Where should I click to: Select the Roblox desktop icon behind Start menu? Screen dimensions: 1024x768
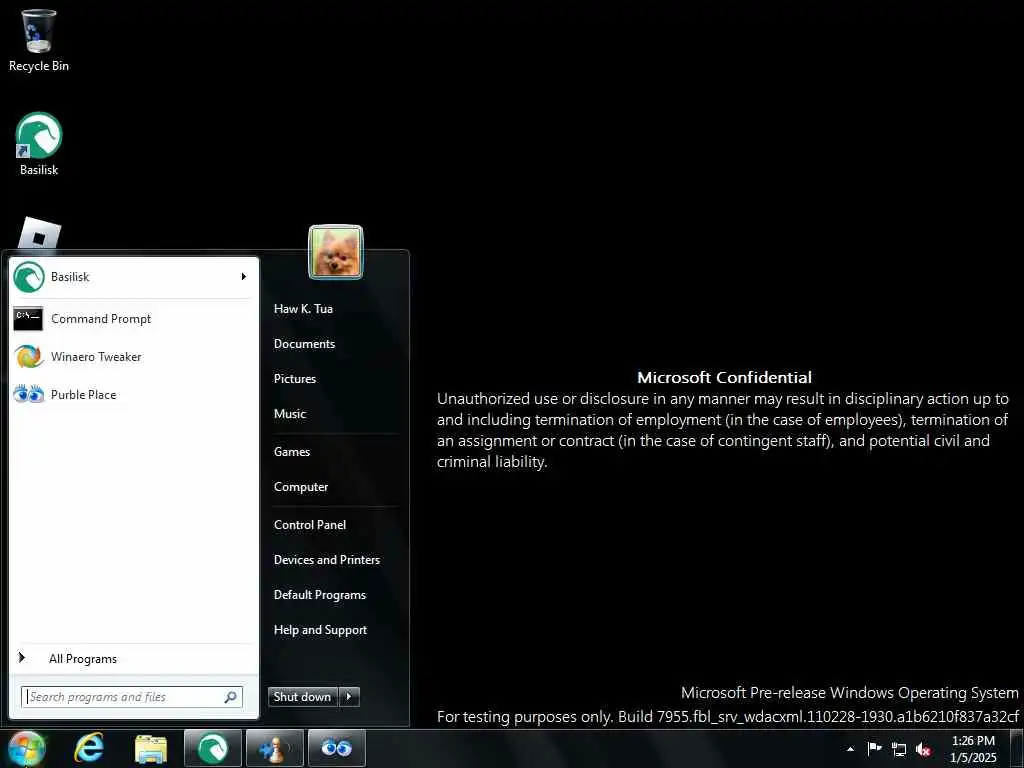tap(39, 234)
